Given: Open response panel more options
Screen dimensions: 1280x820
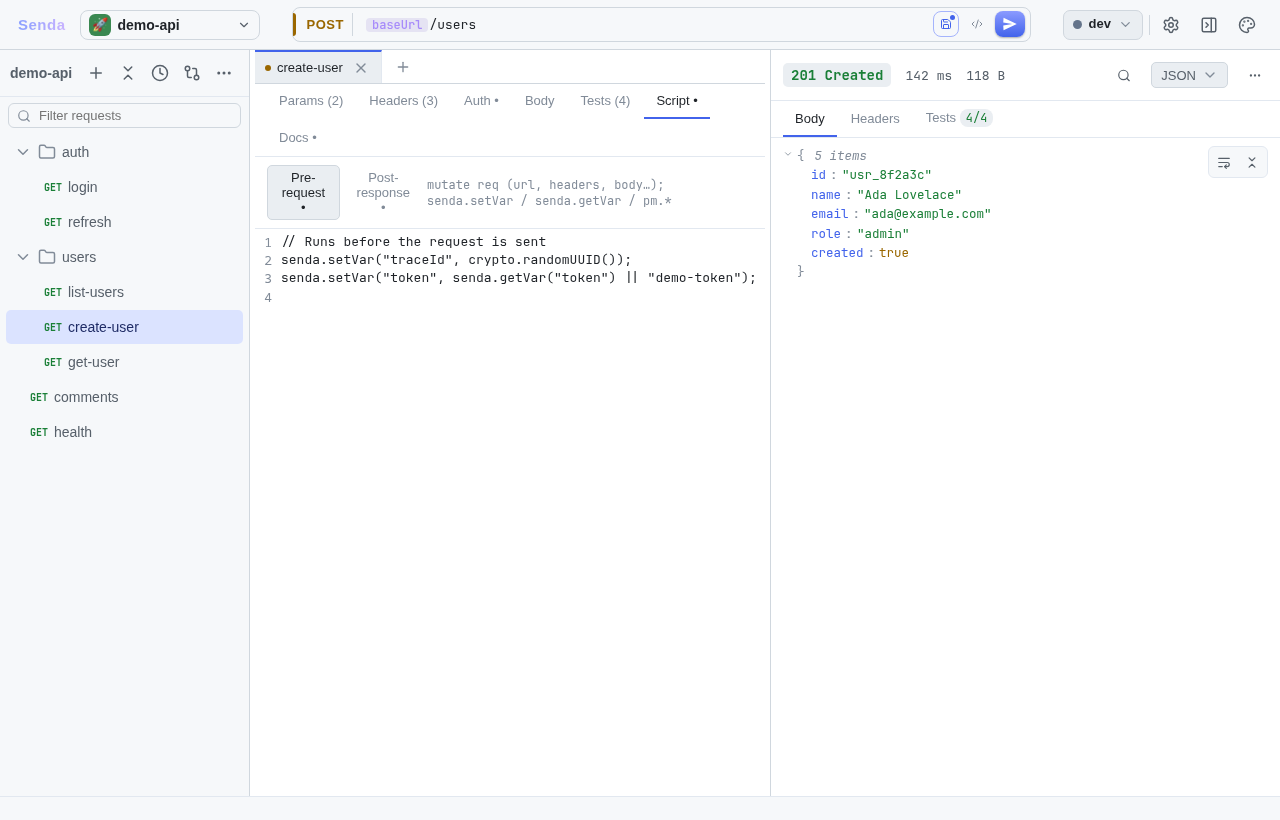Looking at the screenshot, I should pos(1255,75).
